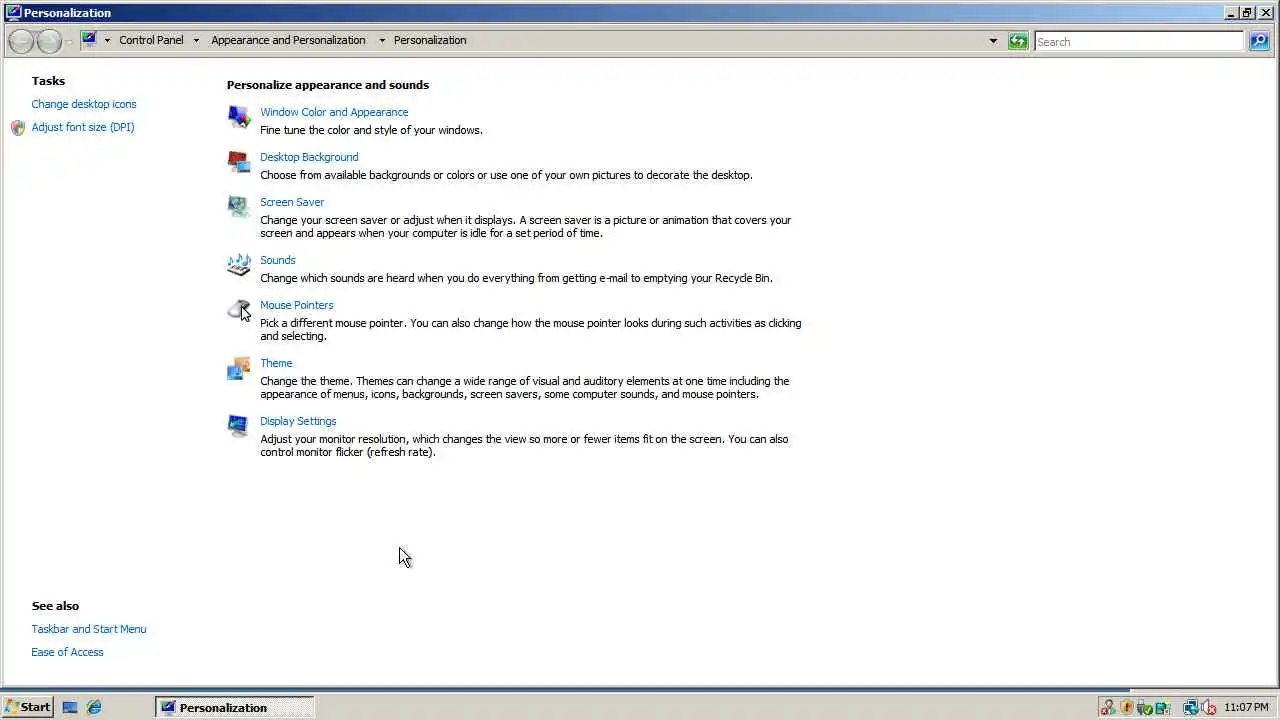Screen dimensions: 1280x720
Task: Open the Sounds link
Action: (x=278, y=260)
